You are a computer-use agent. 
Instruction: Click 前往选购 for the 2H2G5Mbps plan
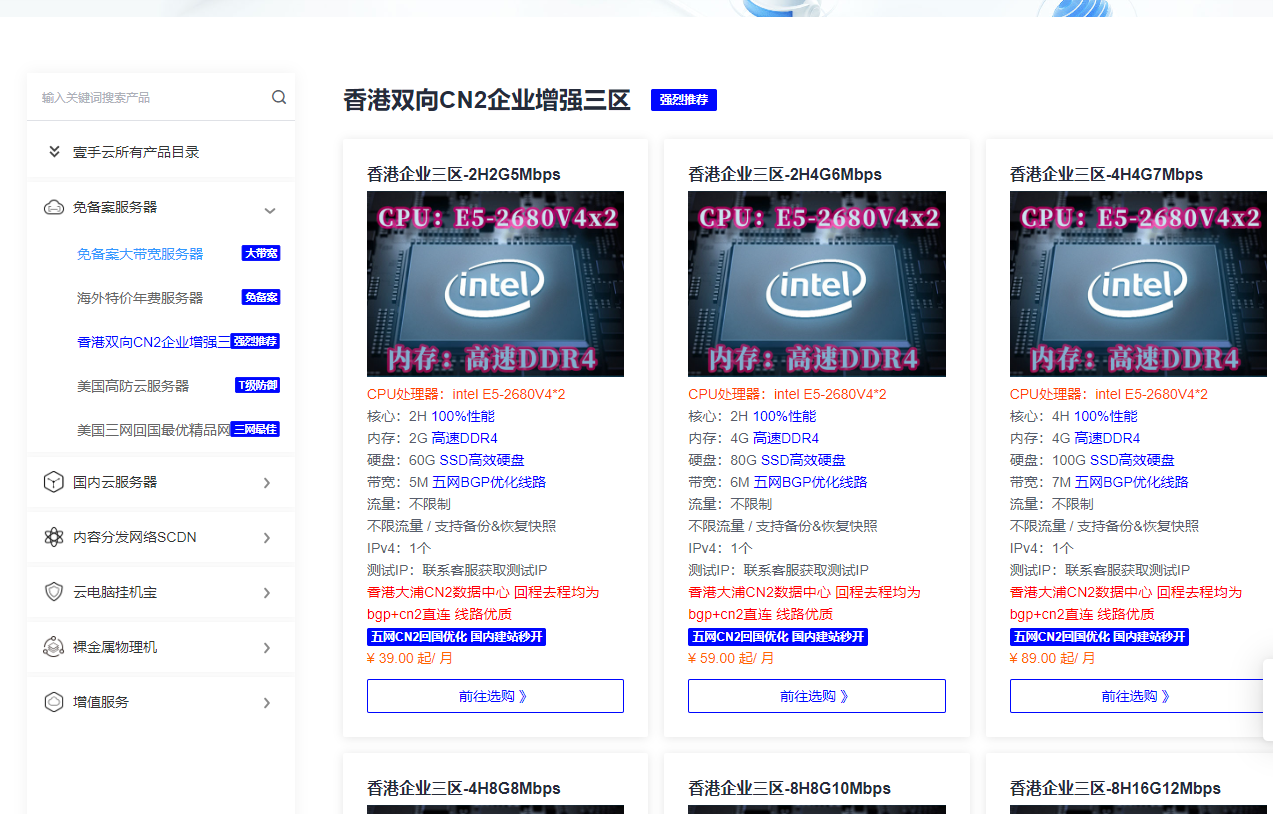[495, 696]
